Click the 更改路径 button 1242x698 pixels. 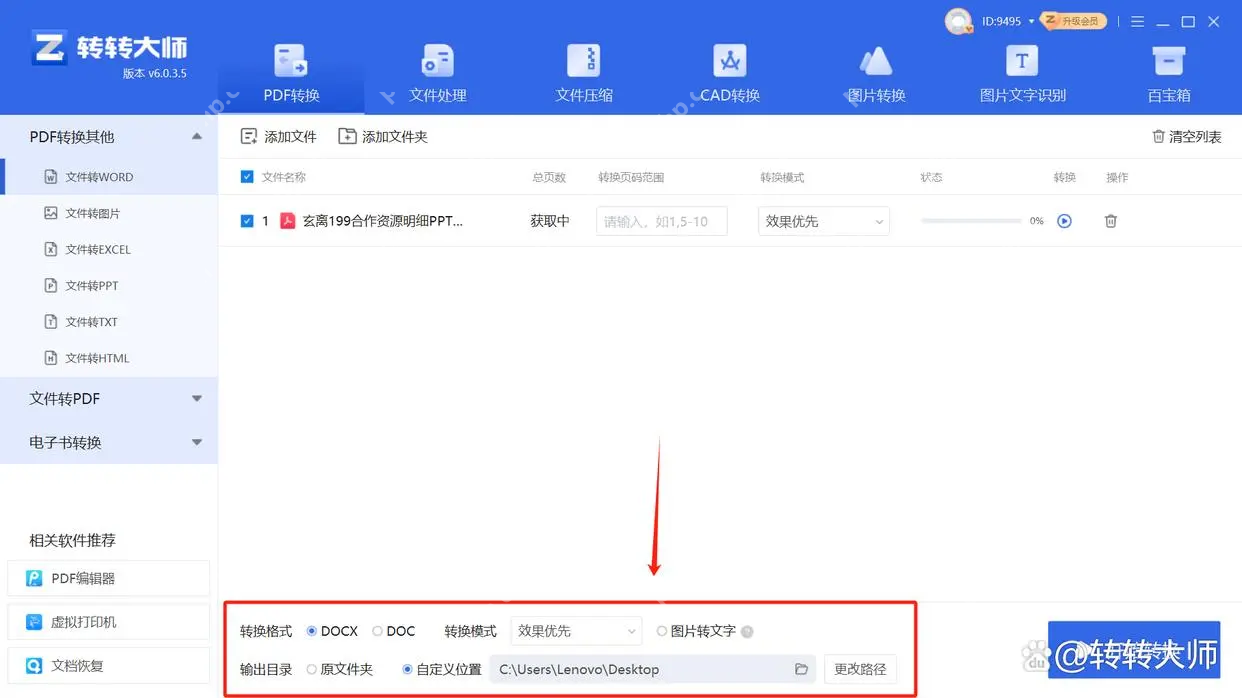(x=859, y=669)
